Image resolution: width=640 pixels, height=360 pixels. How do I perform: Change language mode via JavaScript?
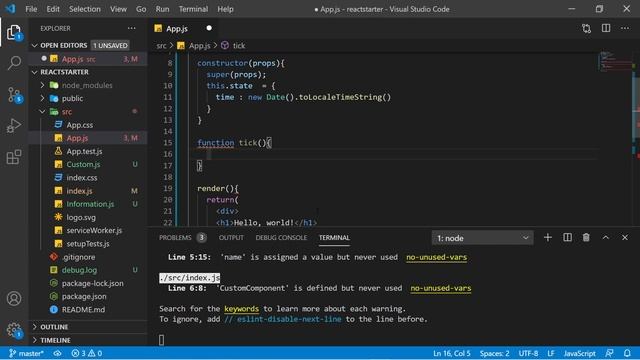(x=579, y=353)
